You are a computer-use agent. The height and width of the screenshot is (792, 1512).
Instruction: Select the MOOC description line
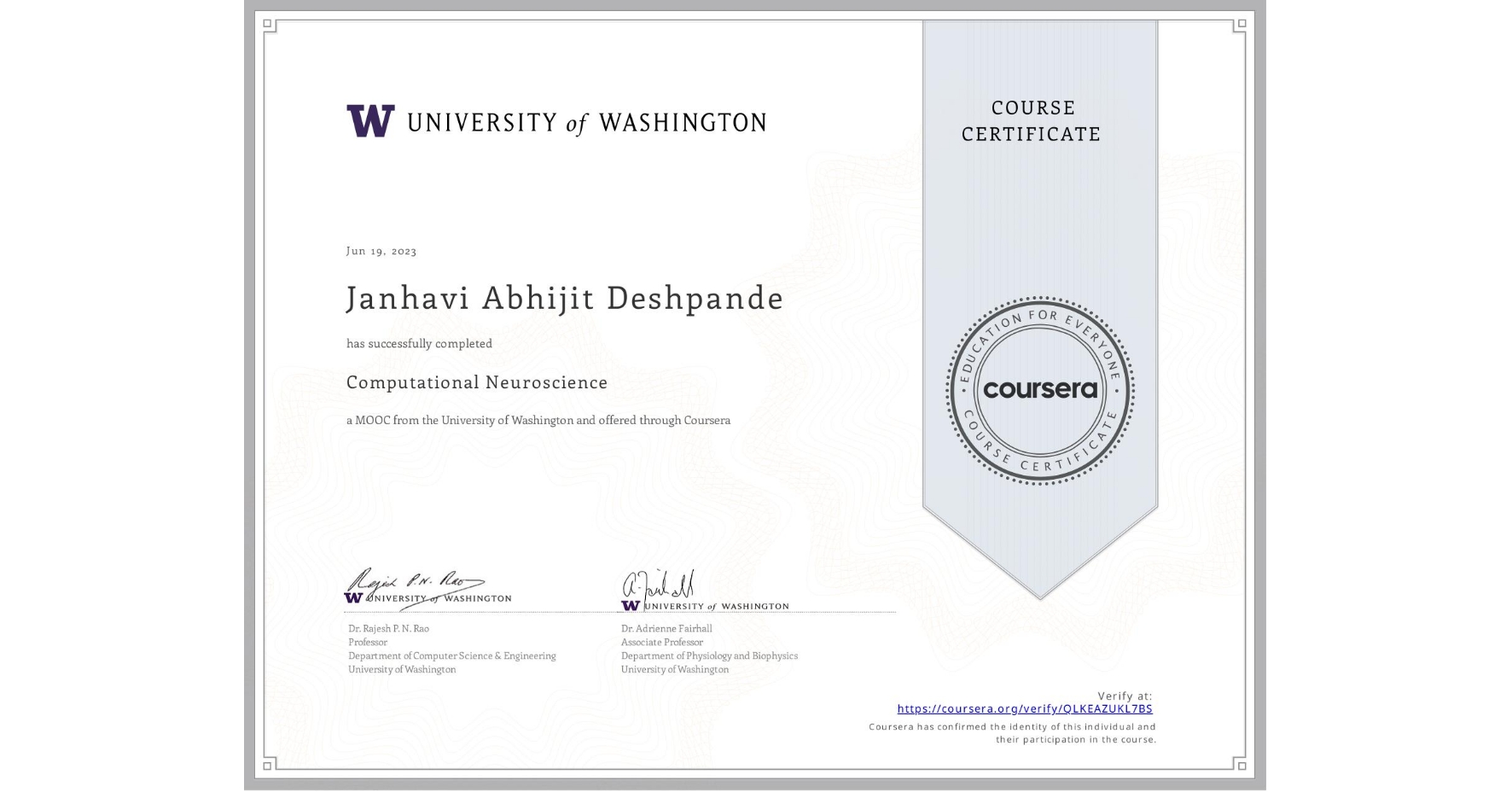538,420
